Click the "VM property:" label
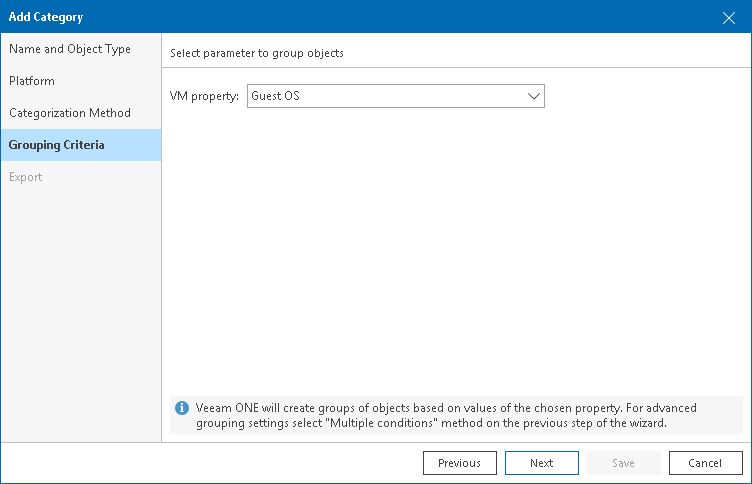The image size is (752, 484). coord(205,96)
